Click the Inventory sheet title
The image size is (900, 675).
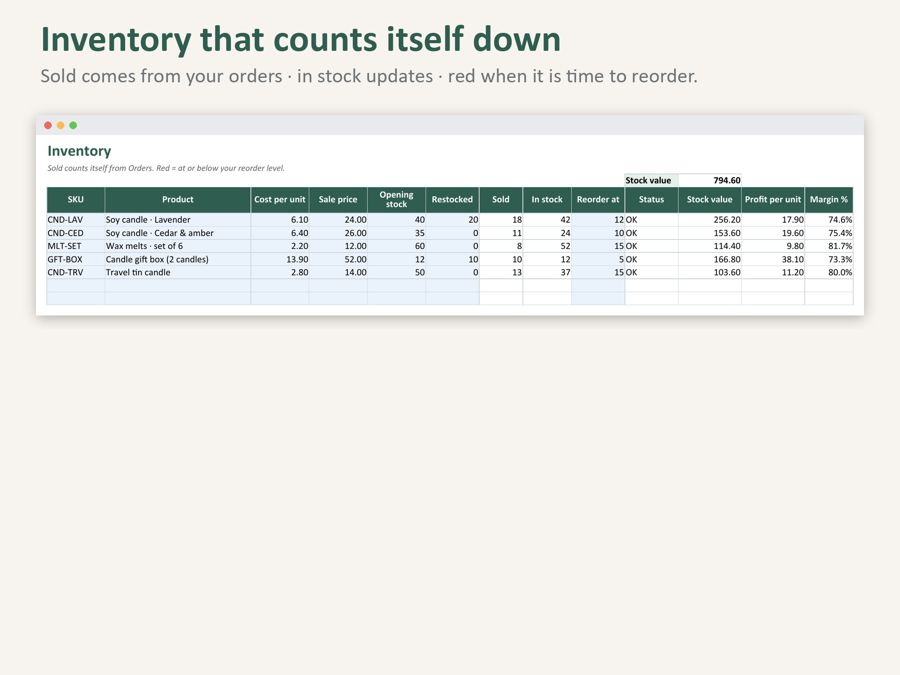coord(79,152)
